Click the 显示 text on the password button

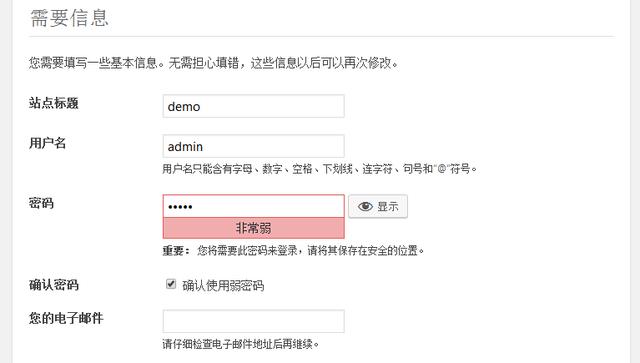388,207
